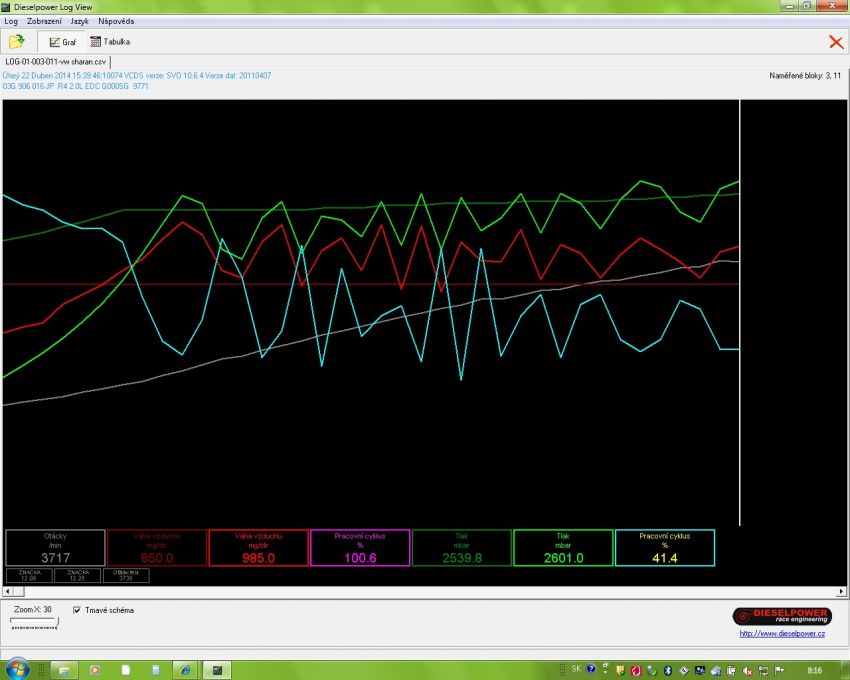The height and width of the screenshot is (680, 850).
Task: Click the Otáčky 3738 info box
Action: point(126,575)
